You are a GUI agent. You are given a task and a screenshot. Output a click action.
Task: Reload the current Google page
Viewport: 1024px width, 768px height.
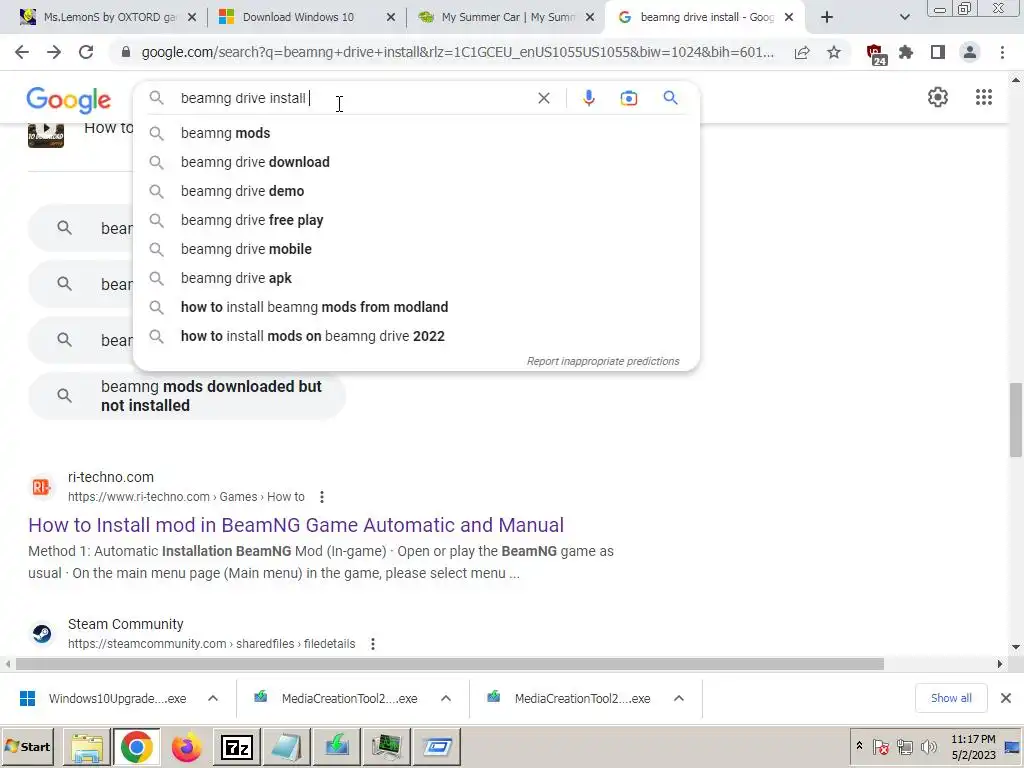(86, 52)
